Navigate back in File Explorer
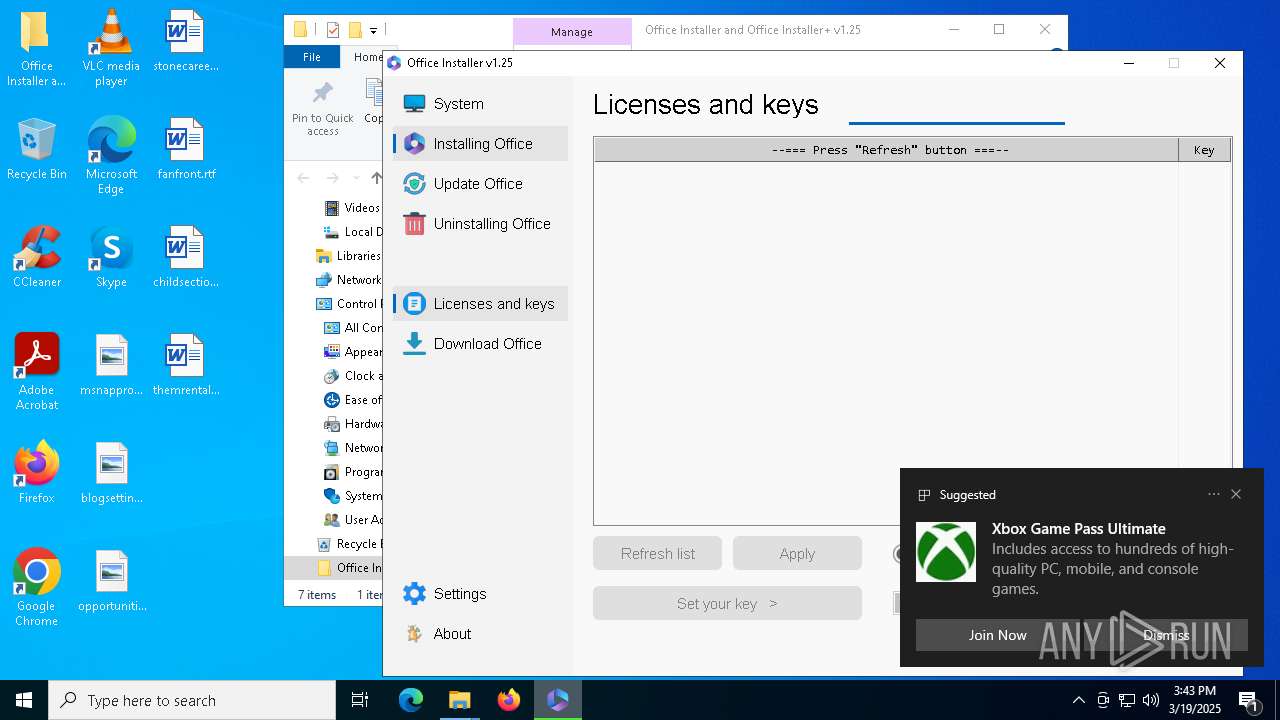The height and width of the screenshot is (720, 1280). (304, 178)
